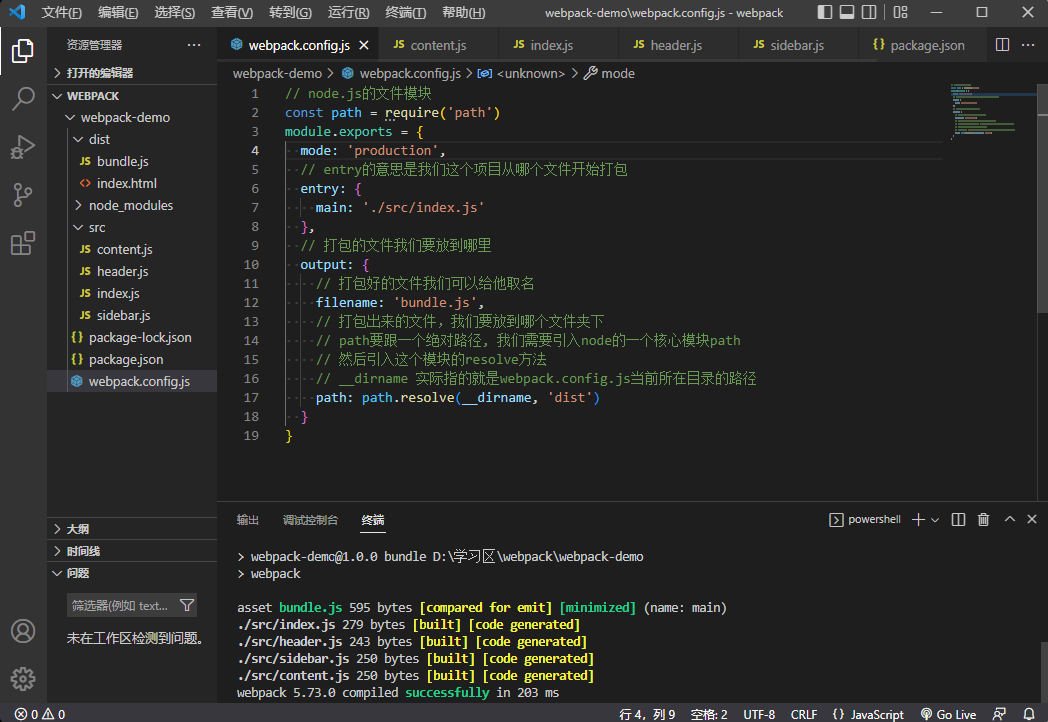Viewport: 1048px width, 722px height.
Task: Click the errors and warnings count indicator
Action: click(40, 714)
